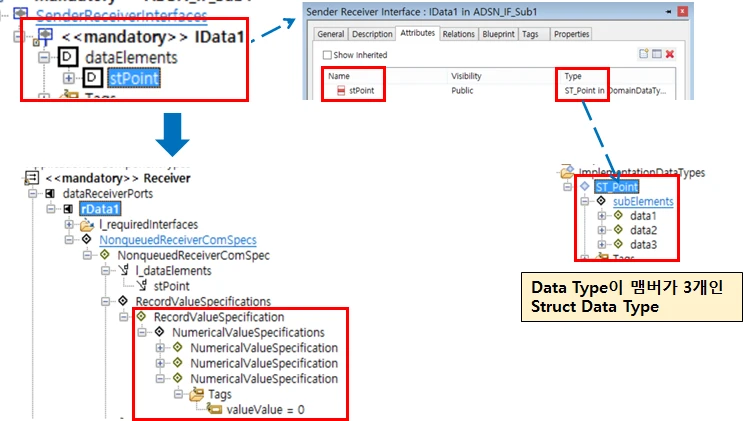
Task: Open the subElements link
Action: (x=643, y=201)
